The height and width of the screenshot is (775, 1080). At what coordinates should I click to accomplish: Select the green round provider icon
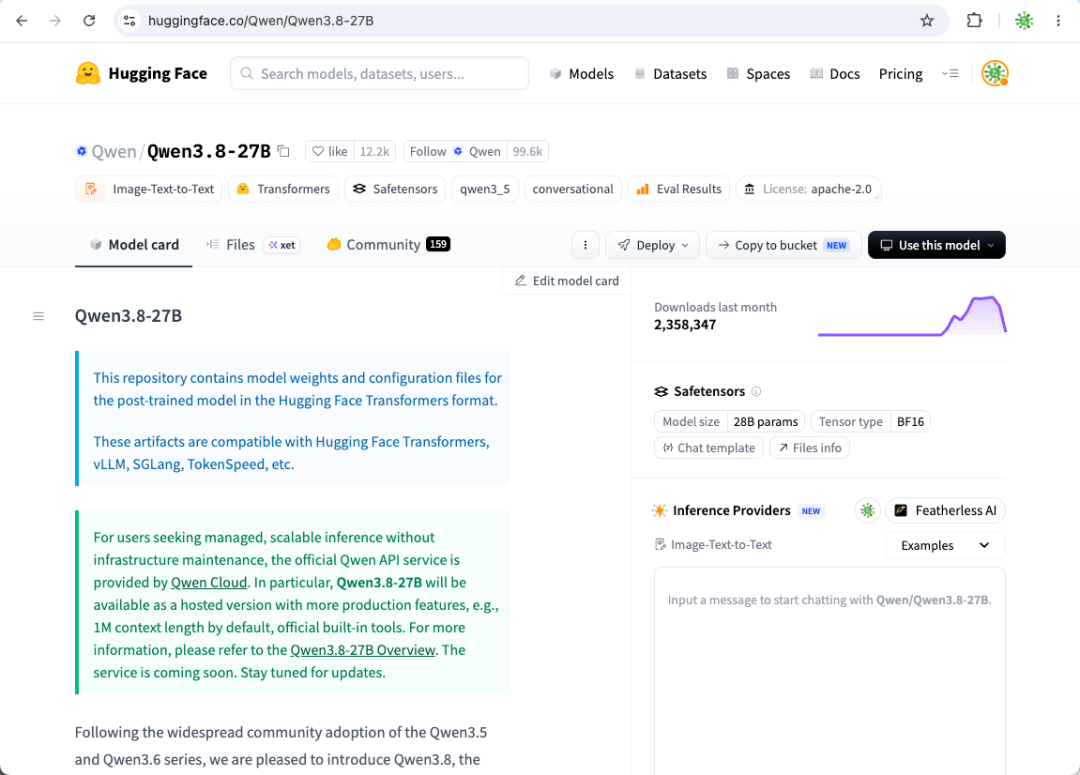click(x=867, y=510)
